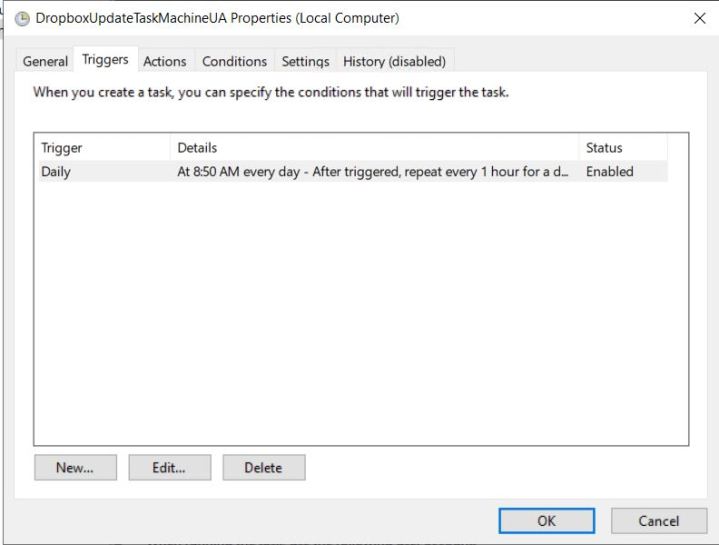Confirm changes with the OK button

tap(546, 520)
